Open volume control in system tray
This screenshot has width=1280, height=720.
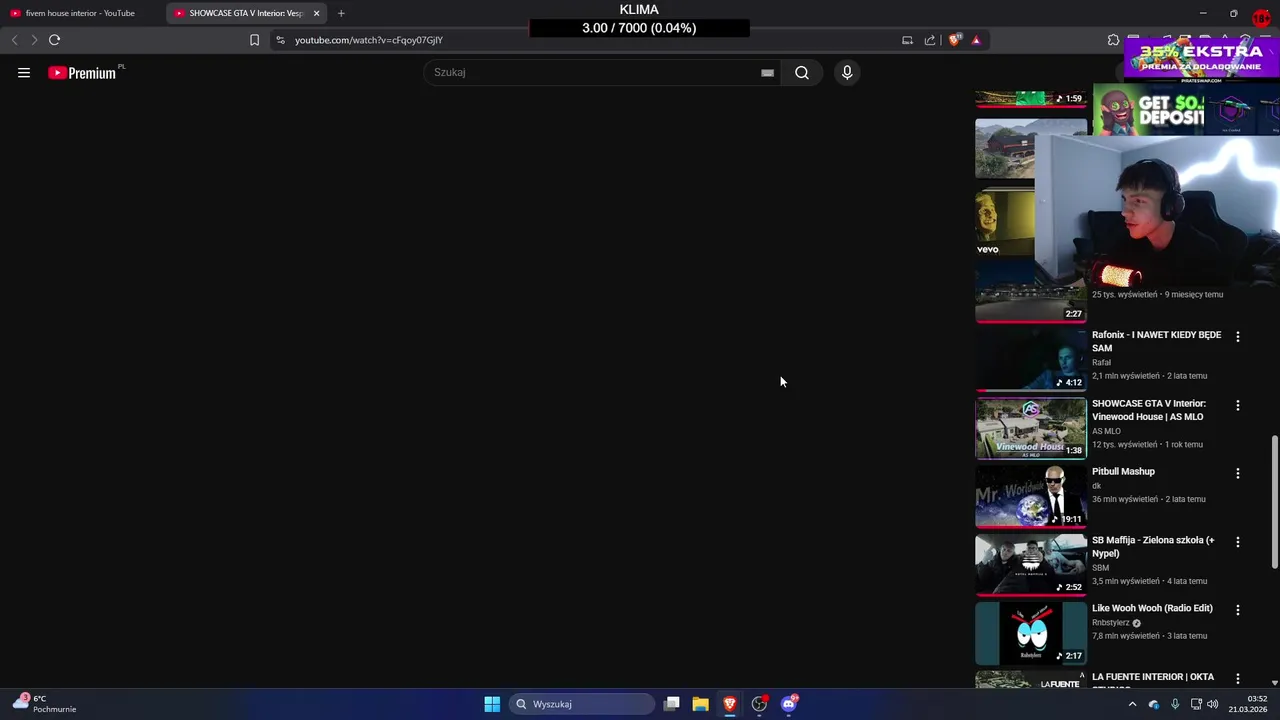(x=1213, y=704)
